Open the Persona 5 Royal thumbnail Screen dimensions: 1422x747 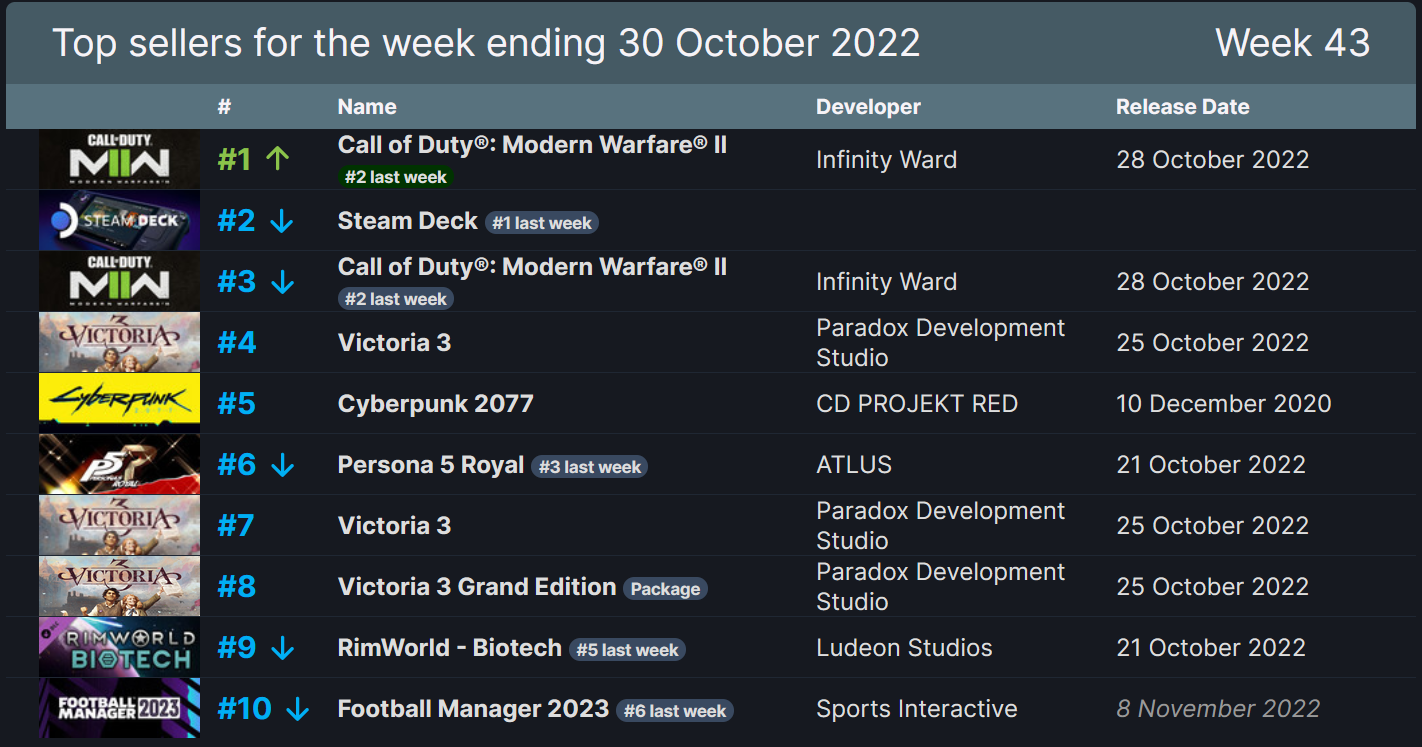click(119, 464)
